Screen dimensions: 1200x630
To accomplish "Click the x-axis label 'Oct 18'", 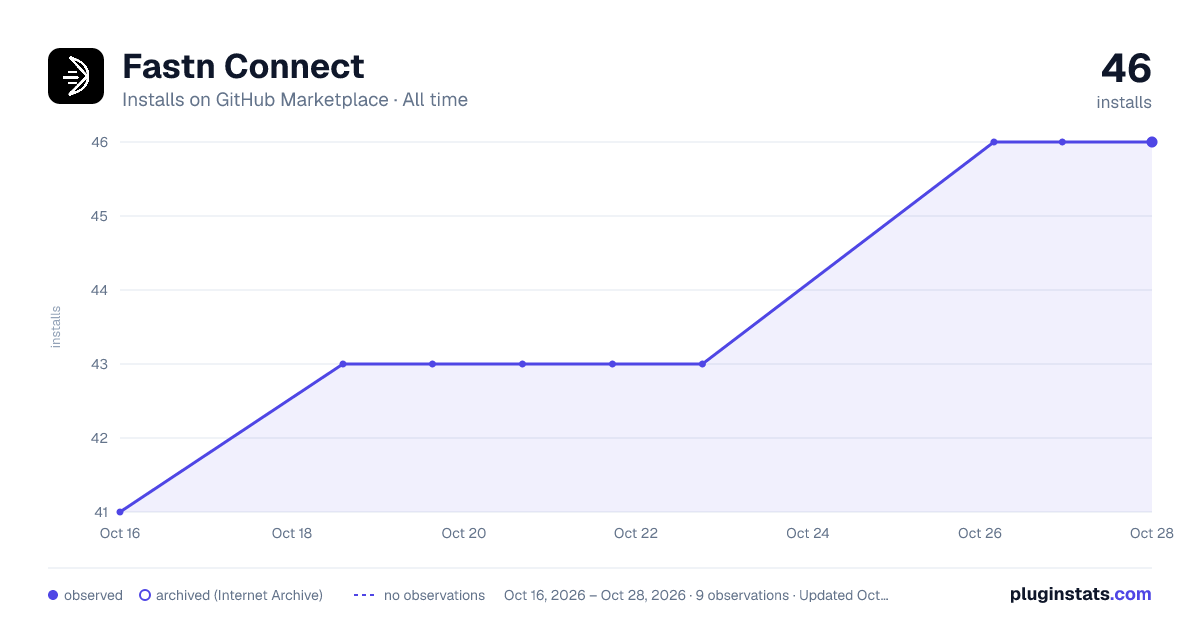I will tap(292, 533).
